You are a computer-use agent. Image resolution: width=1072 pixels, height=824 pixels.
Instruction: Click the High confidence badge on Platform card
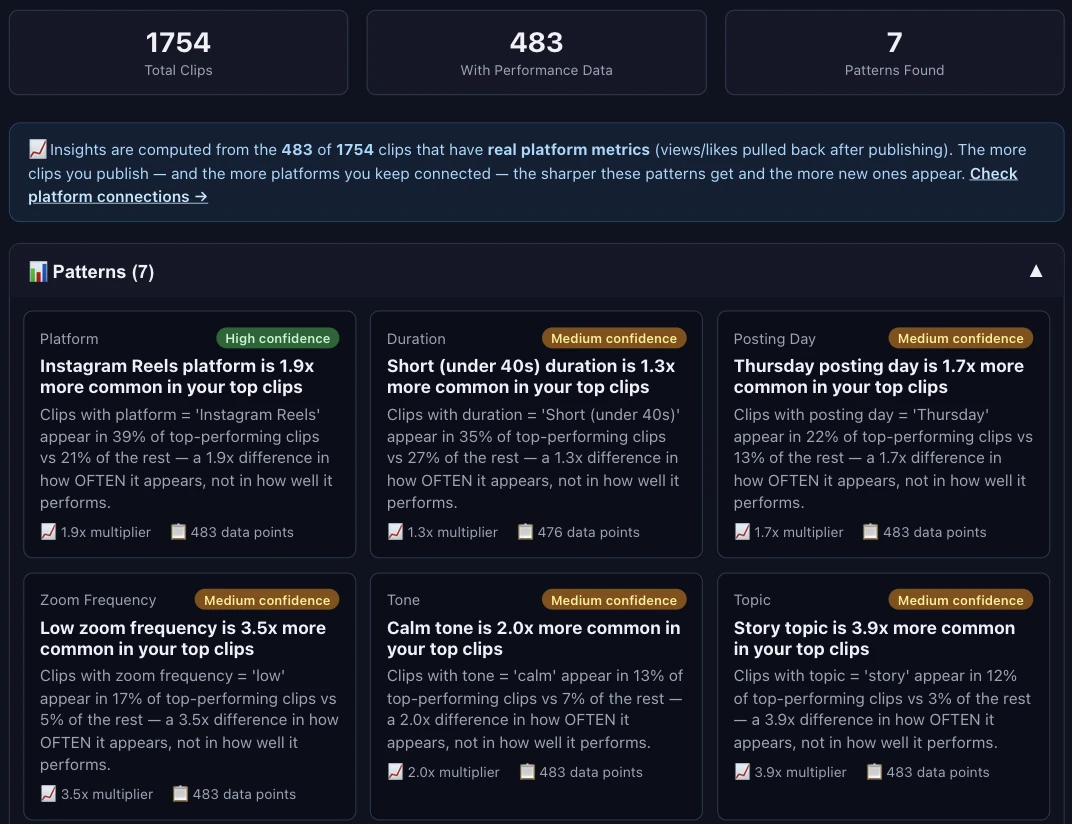coord(278,338)
